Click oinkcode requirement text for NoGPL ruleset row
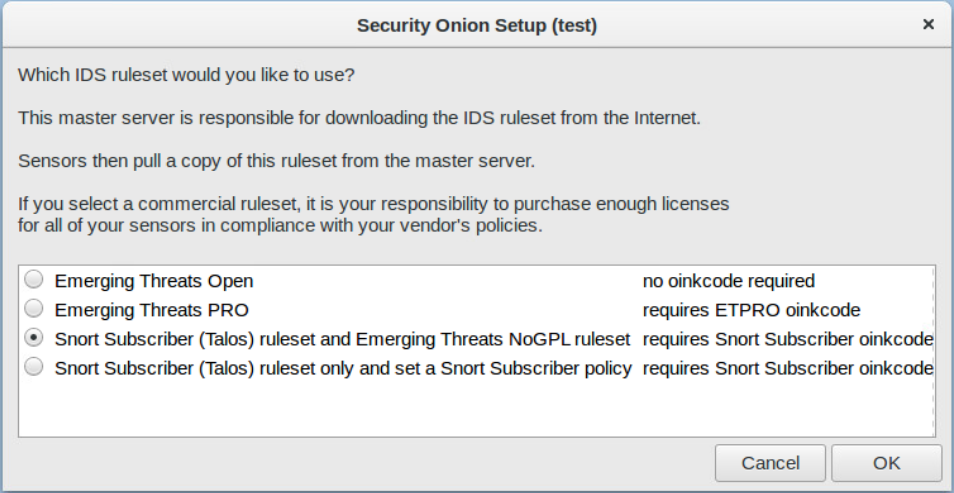 tap(788, 338)
